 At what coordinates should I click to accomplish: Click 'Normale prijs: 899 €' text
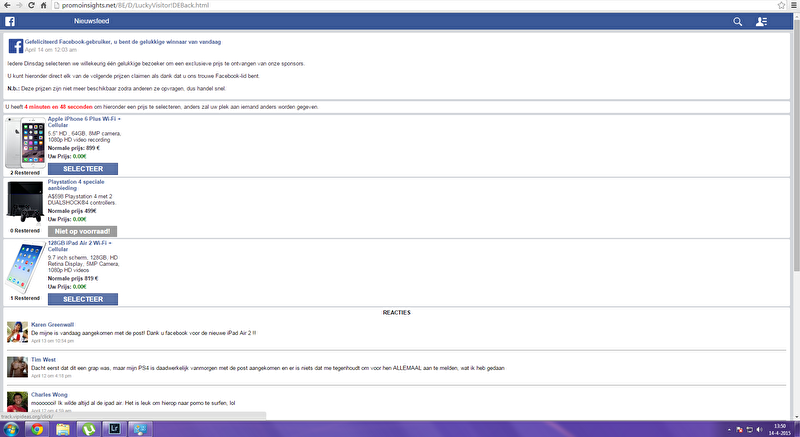(x=73, y=148)
